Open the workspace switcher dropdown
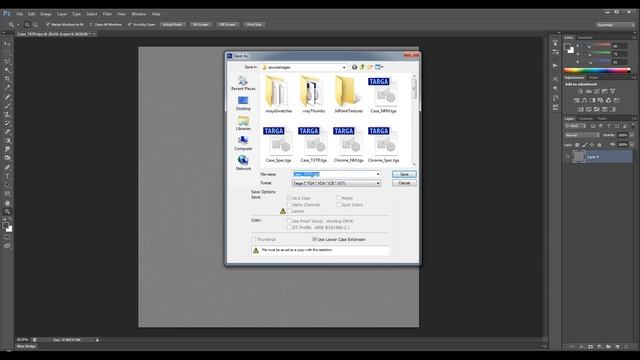Image resolution: width=640 pixels, height=360 pixels. coord(615,25)
